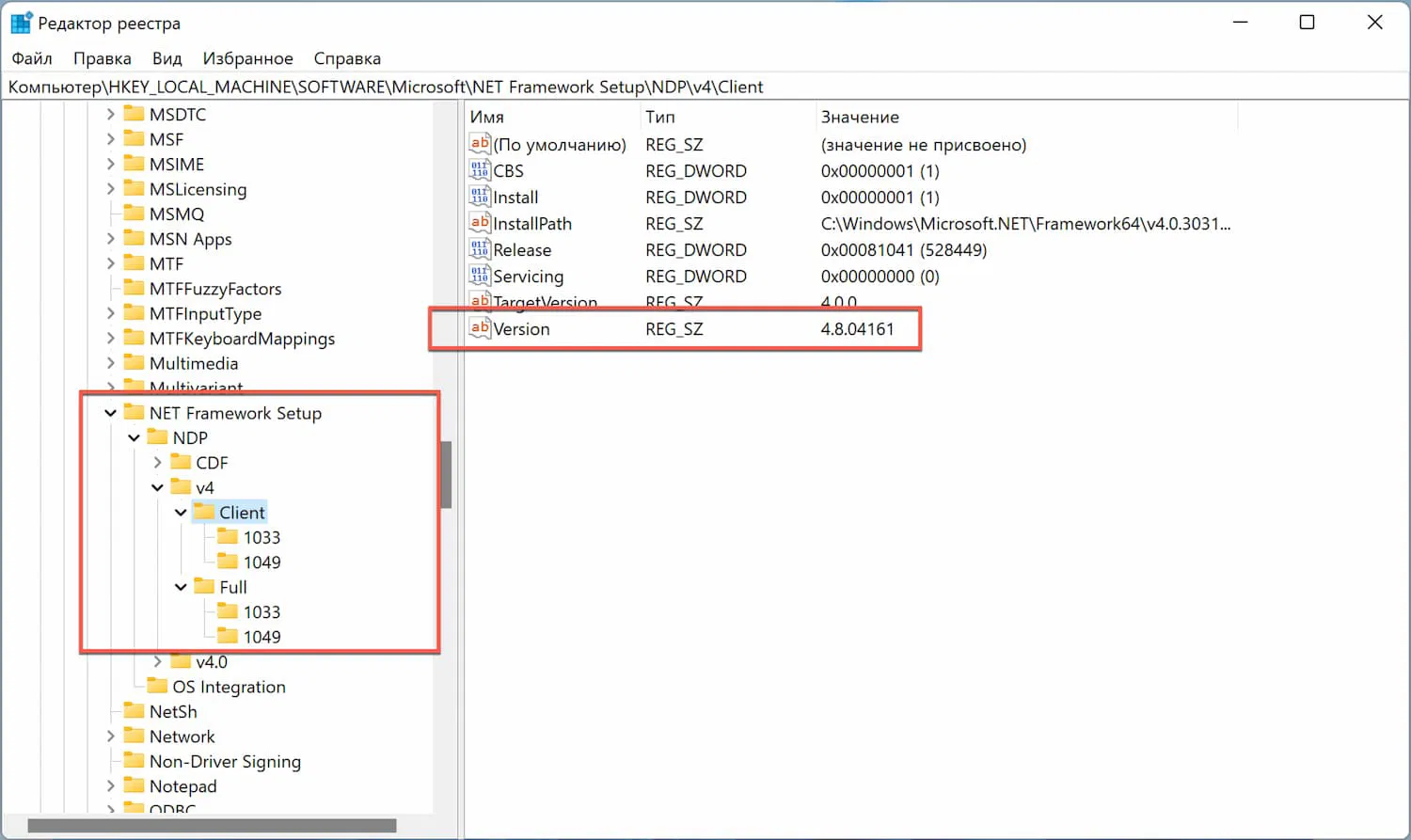Click the DWORD icon beside Release
Screen dimensions: 1411x840
pos(480,249)
